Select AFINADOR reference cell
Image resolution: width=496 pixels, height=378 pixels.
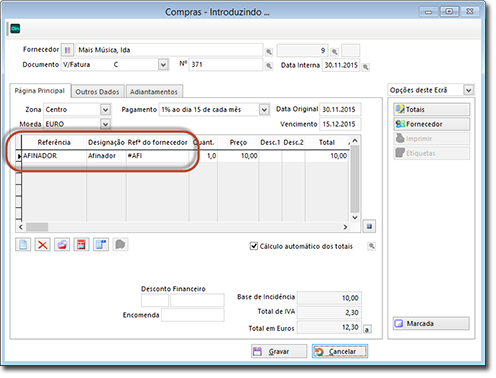point(54,156)
